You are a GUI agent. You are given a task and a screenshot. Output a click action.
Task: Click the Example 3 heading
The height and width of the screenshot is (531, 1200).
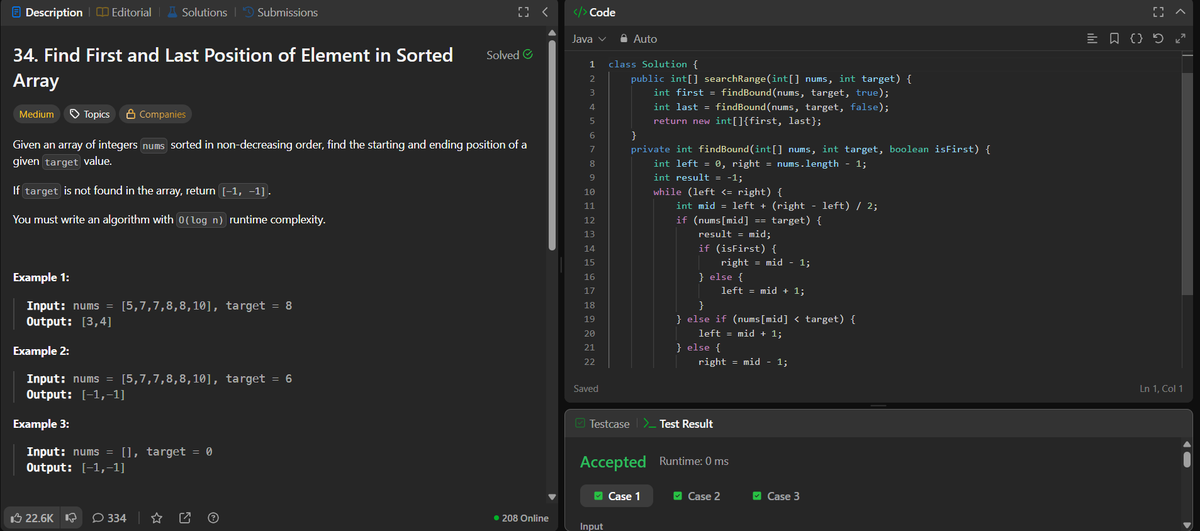40,424
